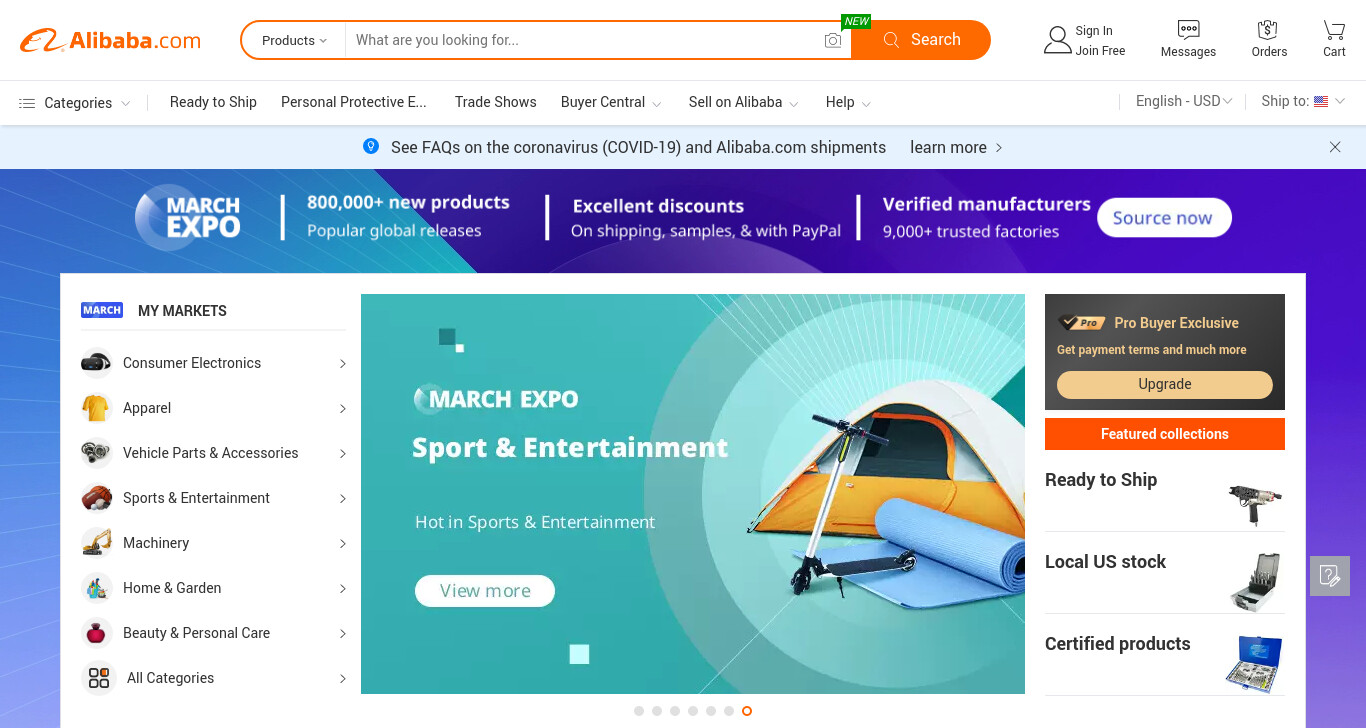Expand the Sell on Alibaba menu
Image resolution: width=1366 pixels, height=728 pixels.
pyautogui.click(x=793, y=104)
